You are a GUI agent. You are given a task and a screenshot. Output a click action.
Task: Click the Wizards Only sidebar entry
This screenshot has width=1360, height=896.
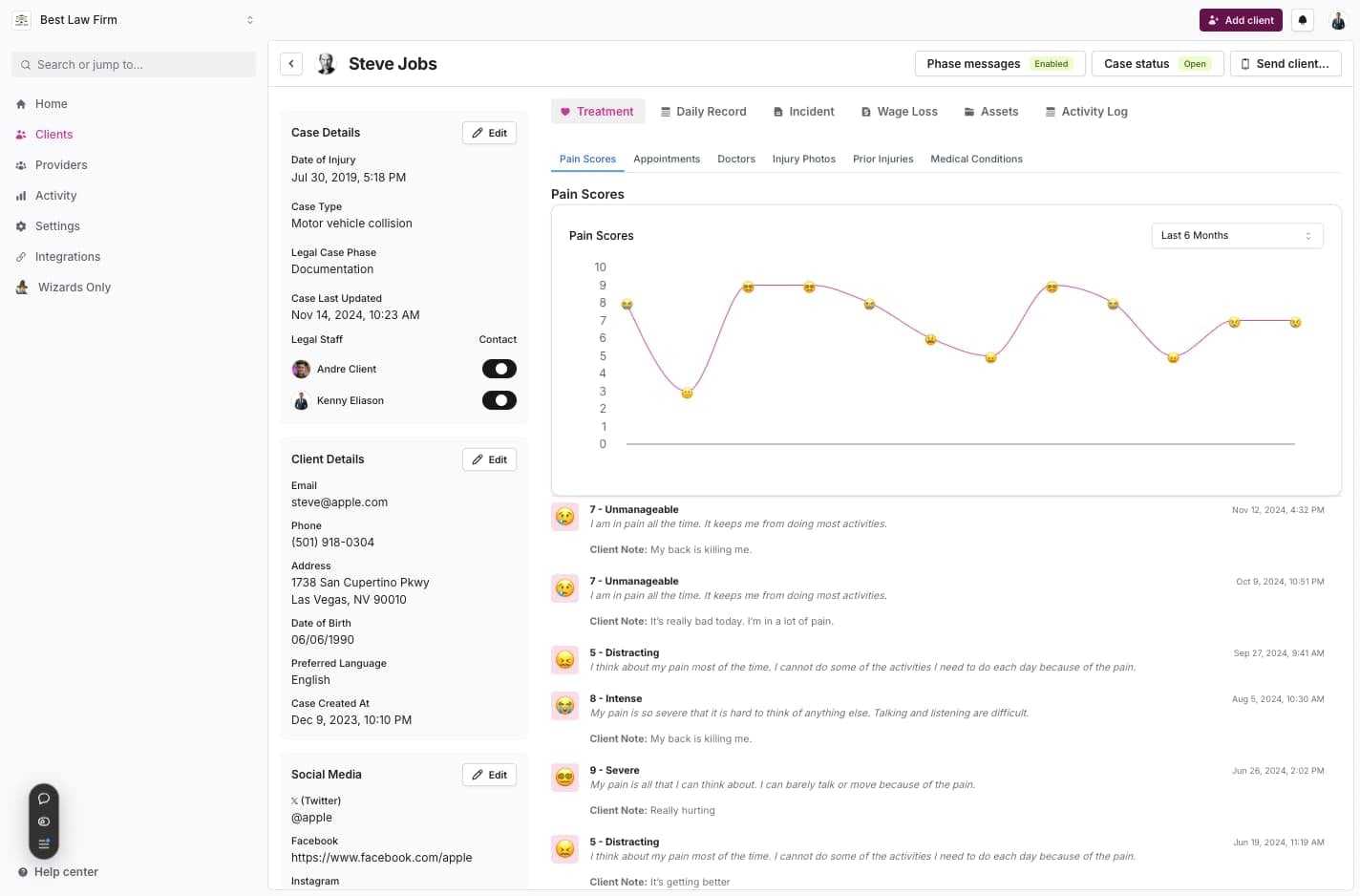point(74,287)
